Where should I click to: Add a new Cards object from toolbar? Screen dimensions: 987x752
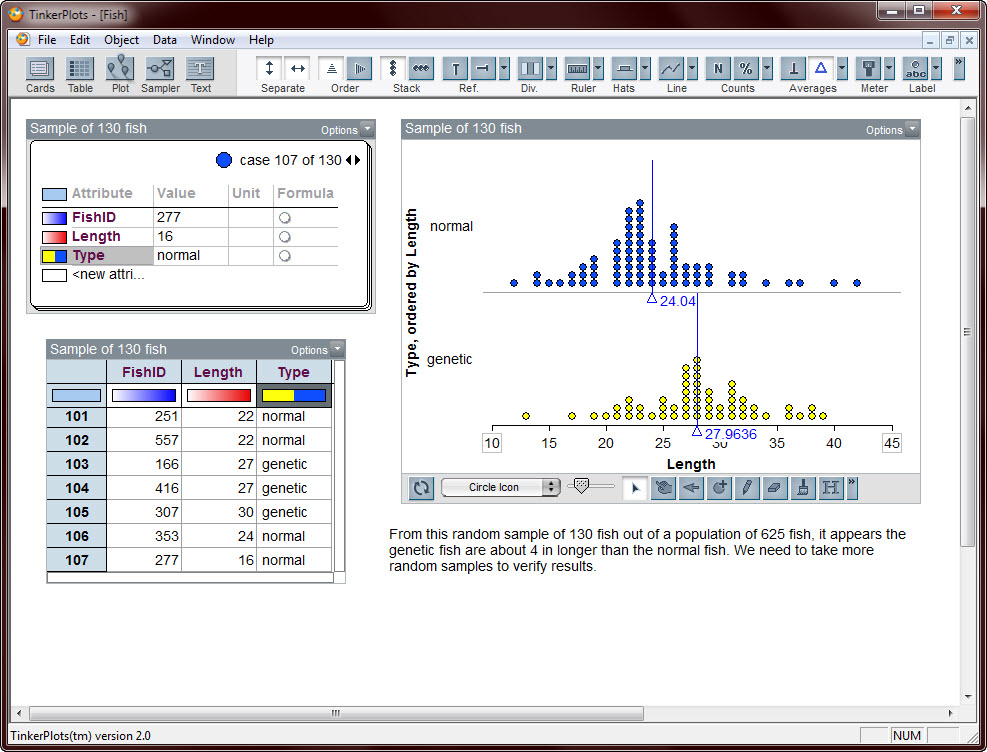coord(40,69)
